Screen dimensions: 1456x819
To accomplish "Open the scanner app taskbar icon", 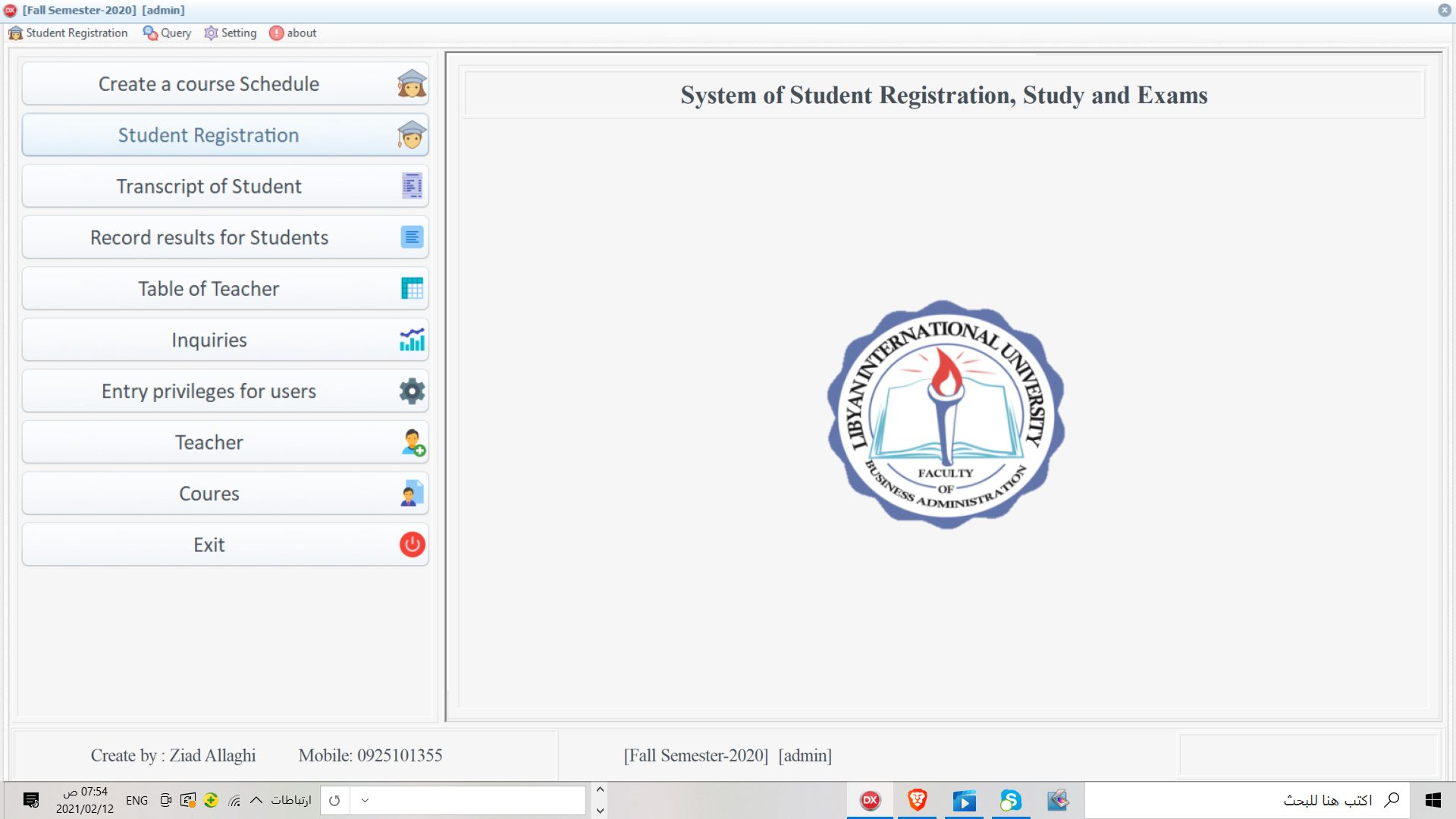I will (1058, 800).
